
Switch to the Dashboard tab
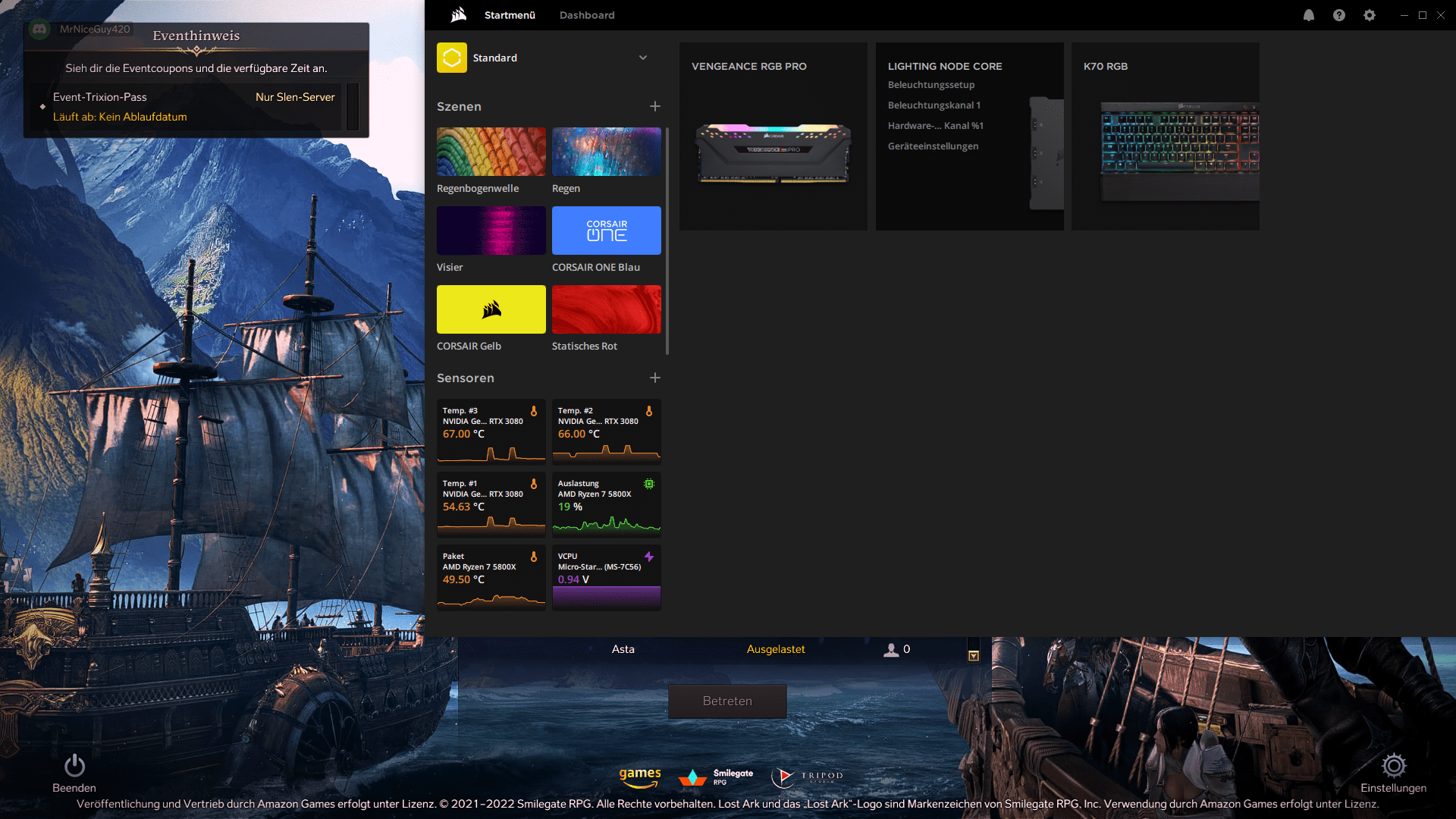point(587,15)
